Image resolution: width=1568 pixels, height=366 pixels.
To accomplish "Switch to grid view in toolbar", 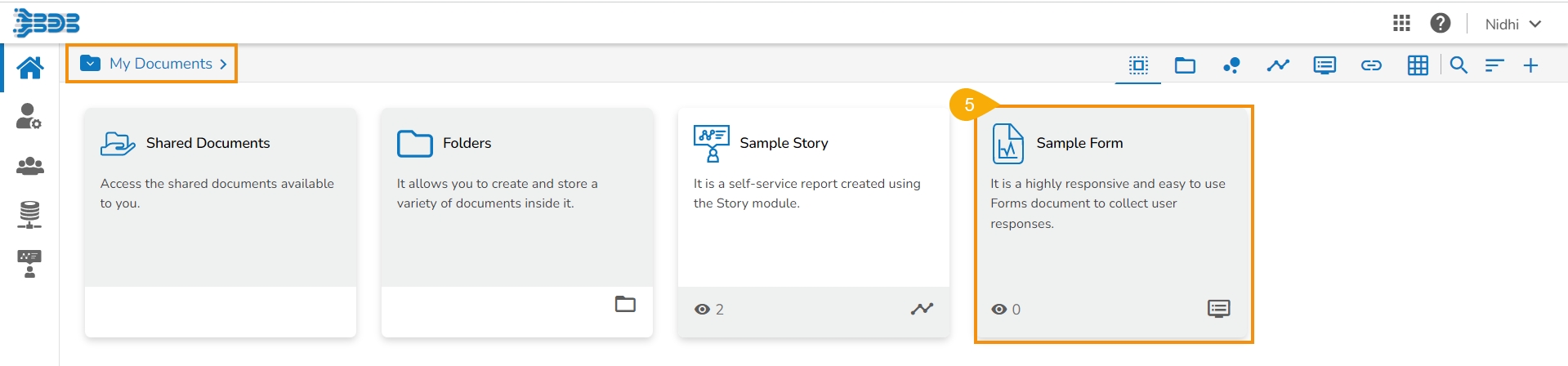I will click(1418, 65).
